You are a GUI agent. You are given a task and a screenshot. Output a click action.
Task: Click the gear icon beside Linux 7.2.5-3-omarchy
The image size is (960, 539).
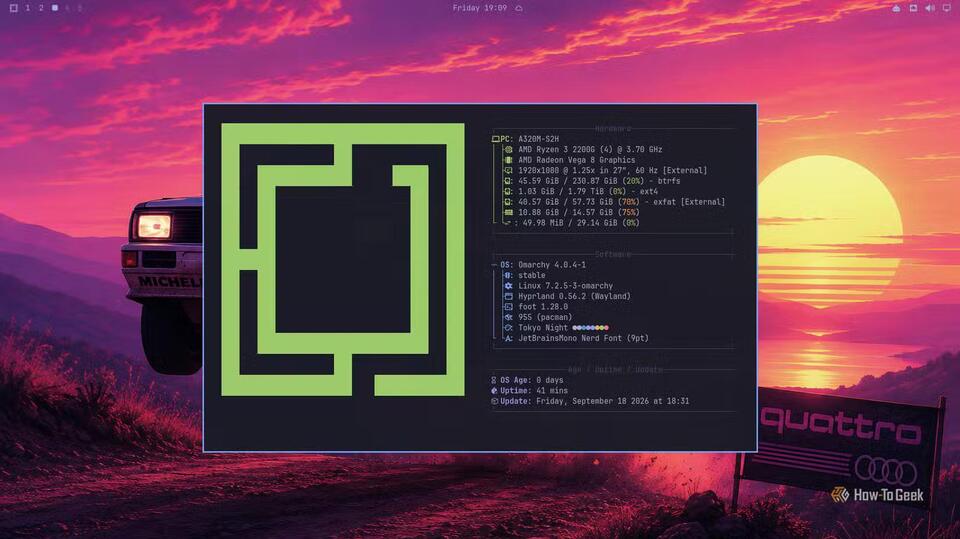coord(508,286)
